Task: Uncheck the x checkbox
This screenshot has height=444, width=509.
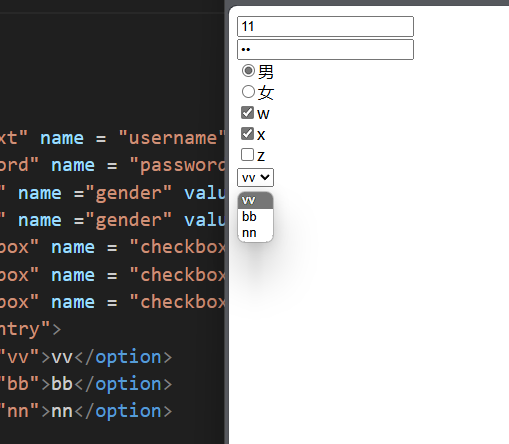Action: 247,134
